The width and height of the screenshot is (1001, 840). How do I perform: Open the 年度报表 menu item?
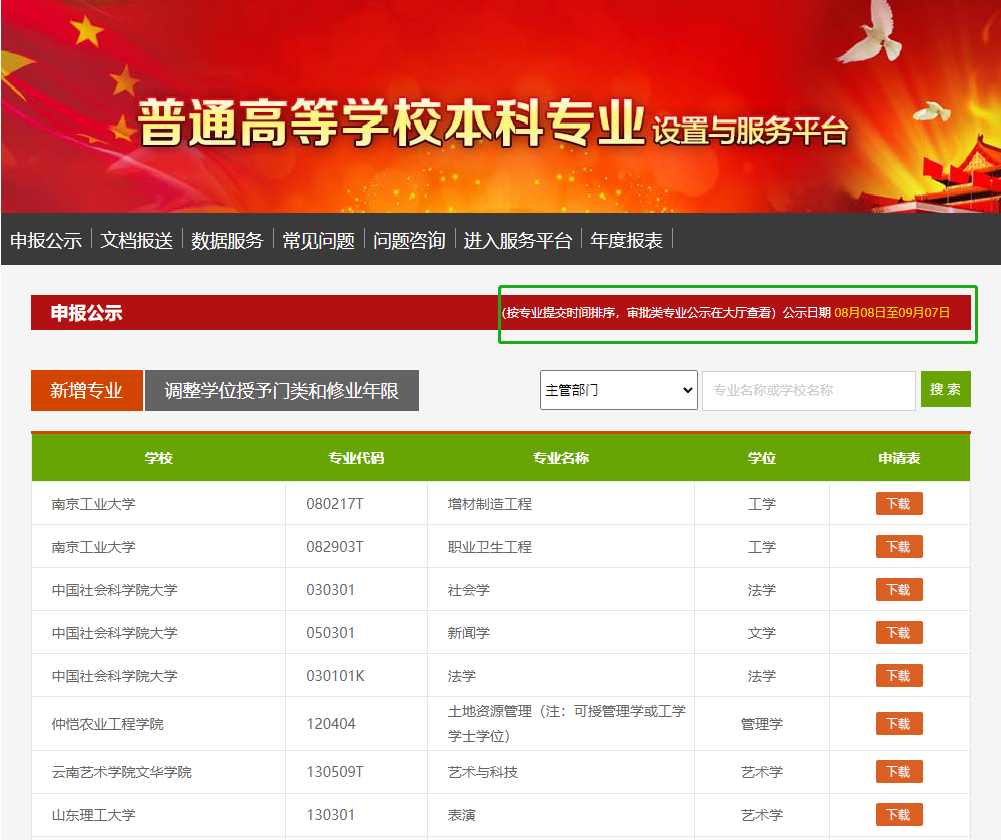(x=626, y=240)
